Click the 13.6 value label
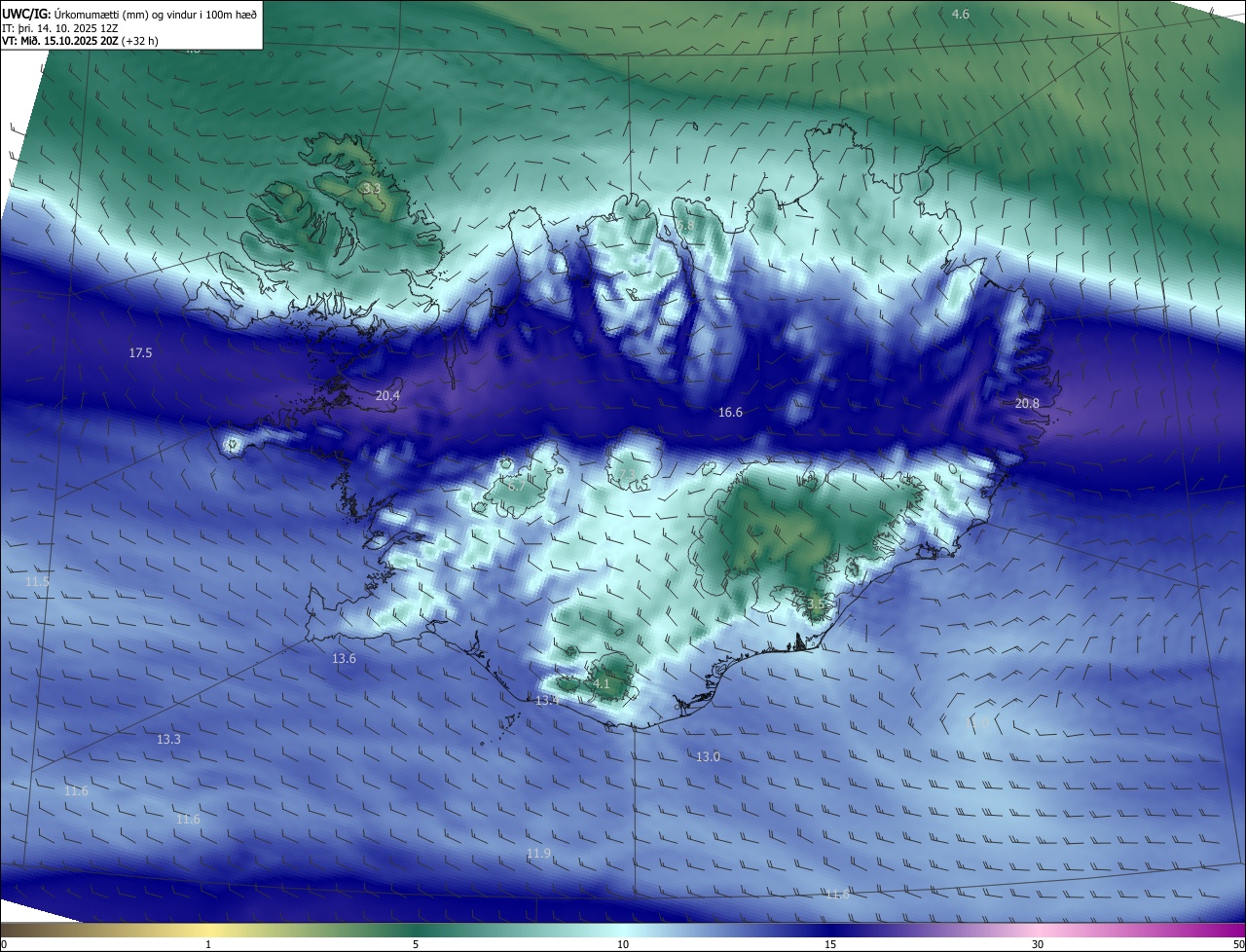Viewport: 1246px width, 952px height. 344,658
